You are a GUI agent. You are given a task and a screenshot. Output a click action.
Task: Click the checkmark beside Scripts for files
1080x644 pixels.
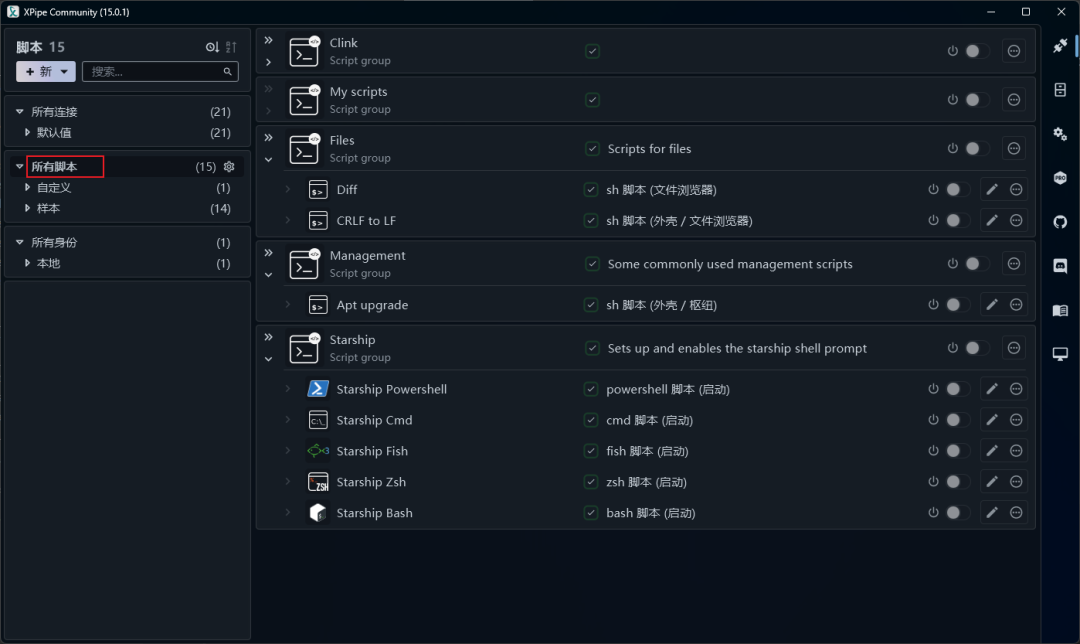pos(592,148)
